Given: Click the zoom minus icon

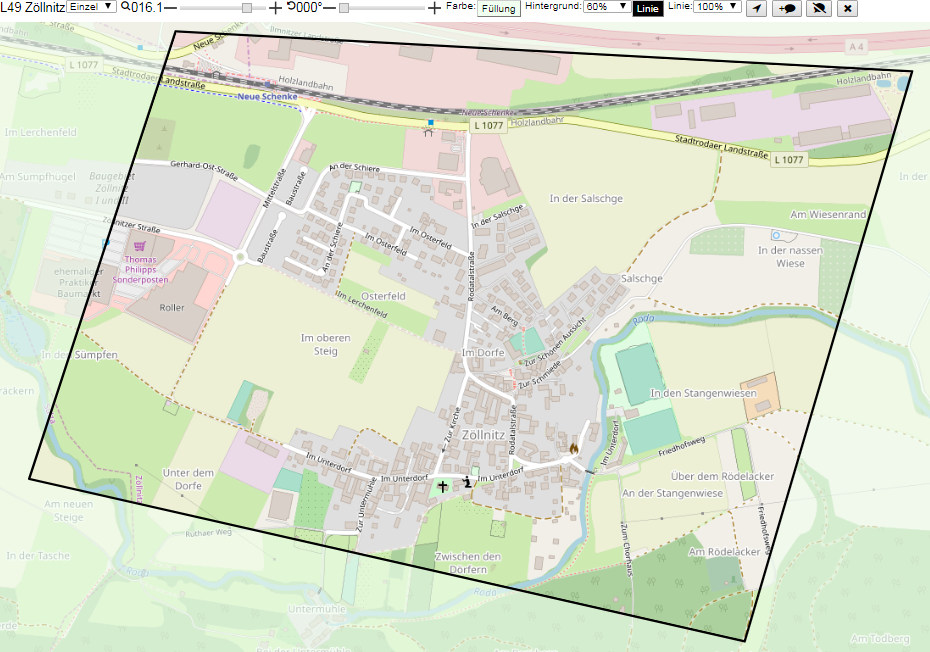Looking at the screenshot, I should pyautogui.click(x=171, y=8).
